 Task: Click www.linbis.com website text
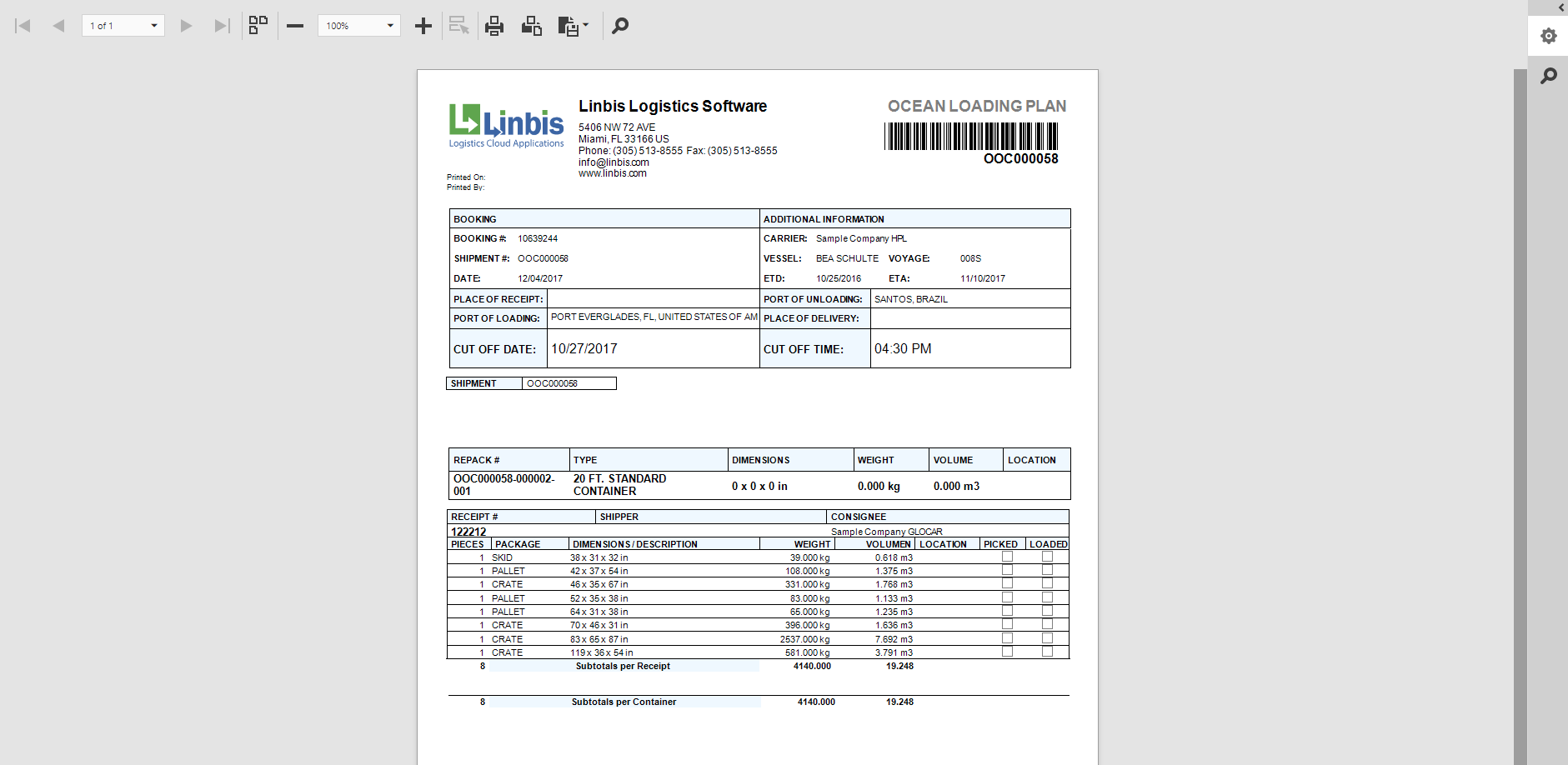(613, 173)
